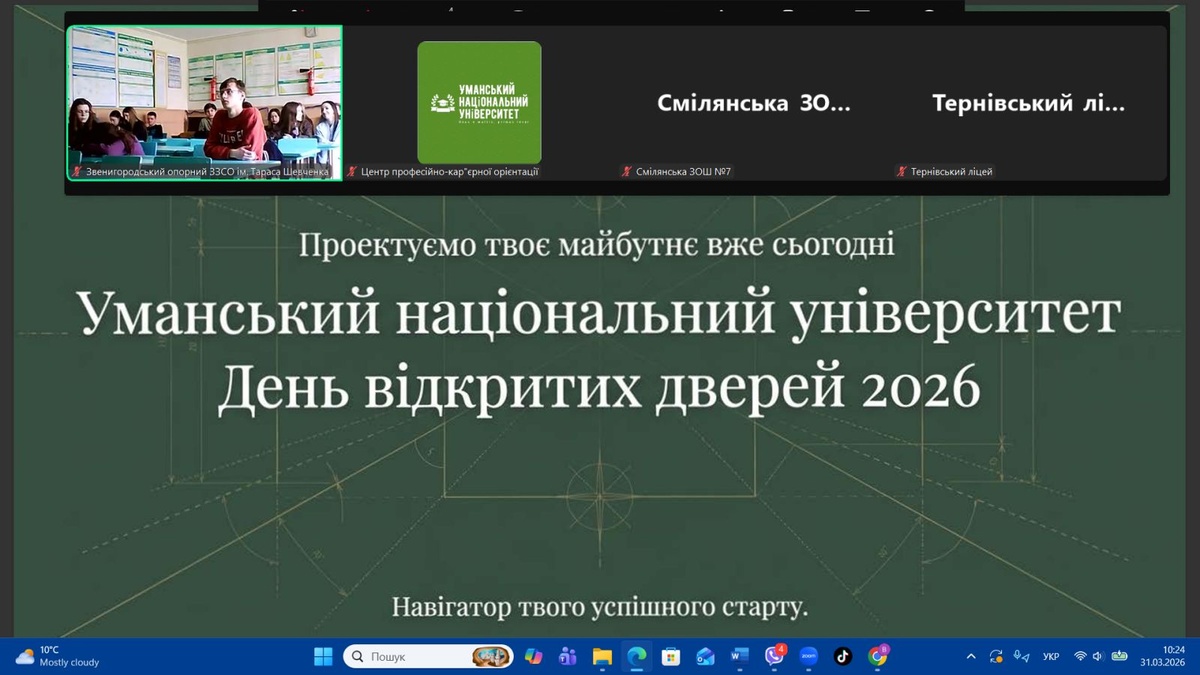Switch to Google Chrome in taskbar
This screenshot has height=675, width=1200.
[878, 656]
